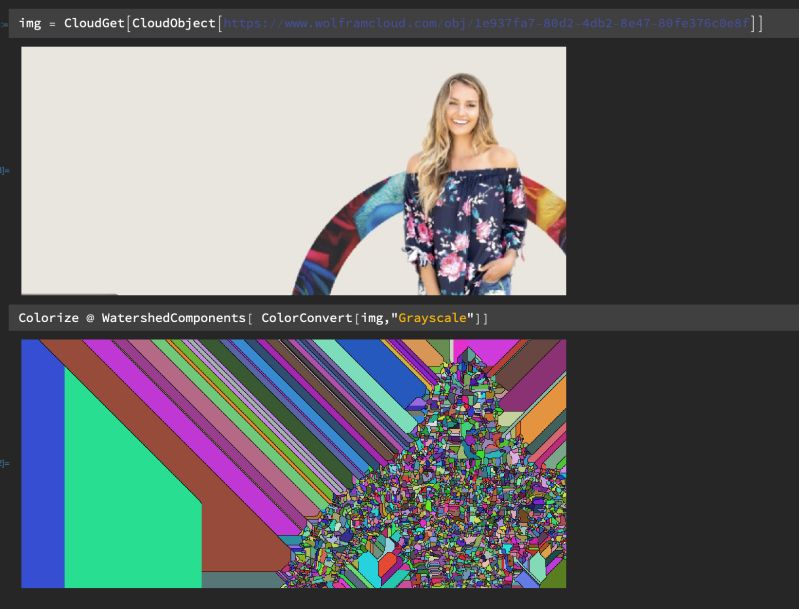Image resolution: width=799 pixels, height=609 pixels.
Task: Select the woman photo output image
Action: click(x=294, y=171)
